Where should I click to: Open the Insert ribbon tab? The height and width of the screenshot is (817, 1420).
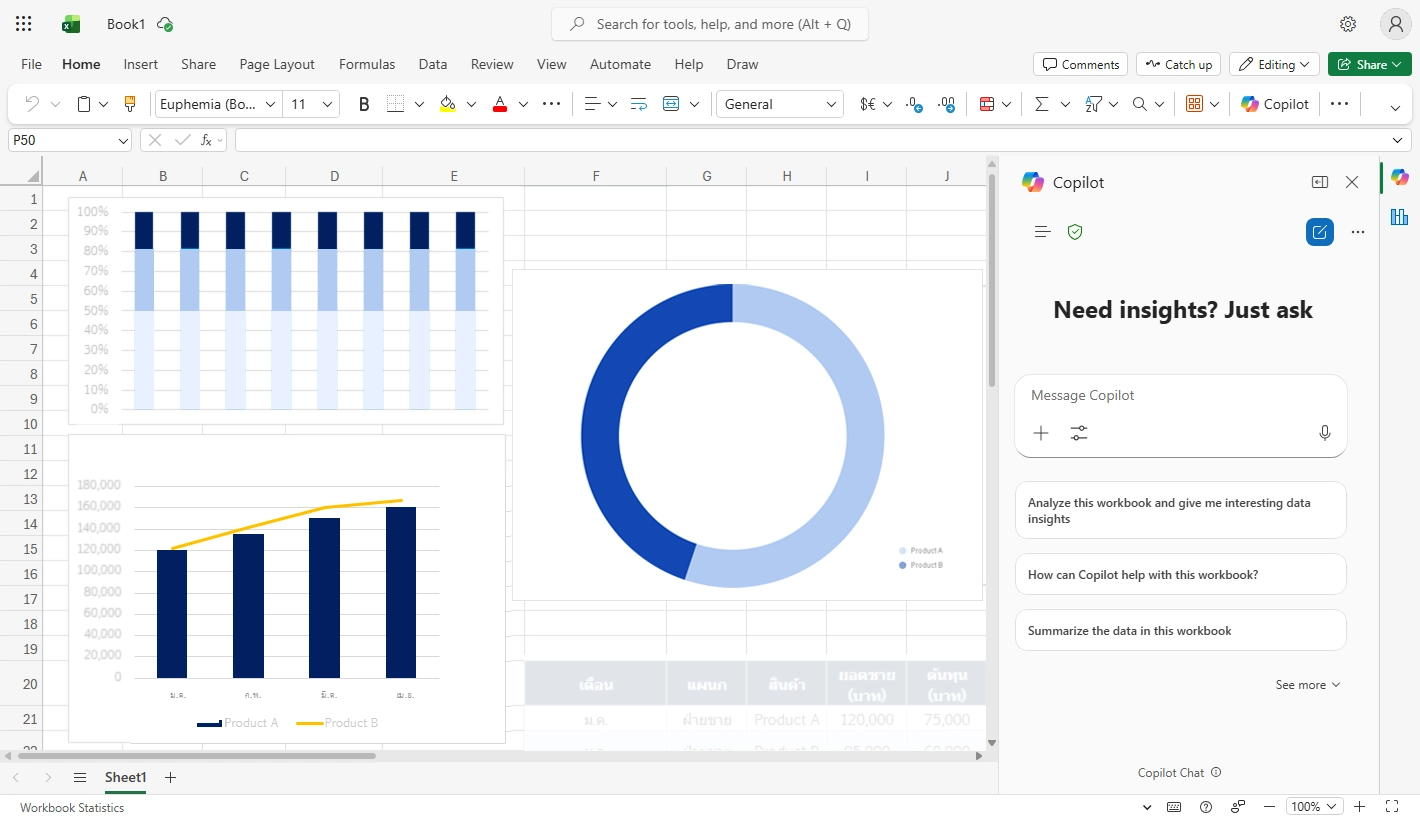point(140,64)
